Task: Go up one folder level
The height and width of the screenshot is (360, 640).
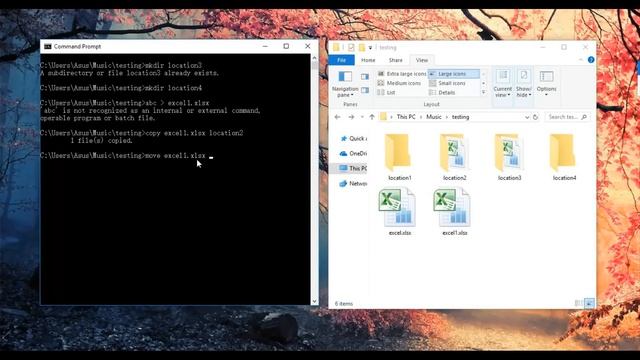Action: (x=372, y=117)
